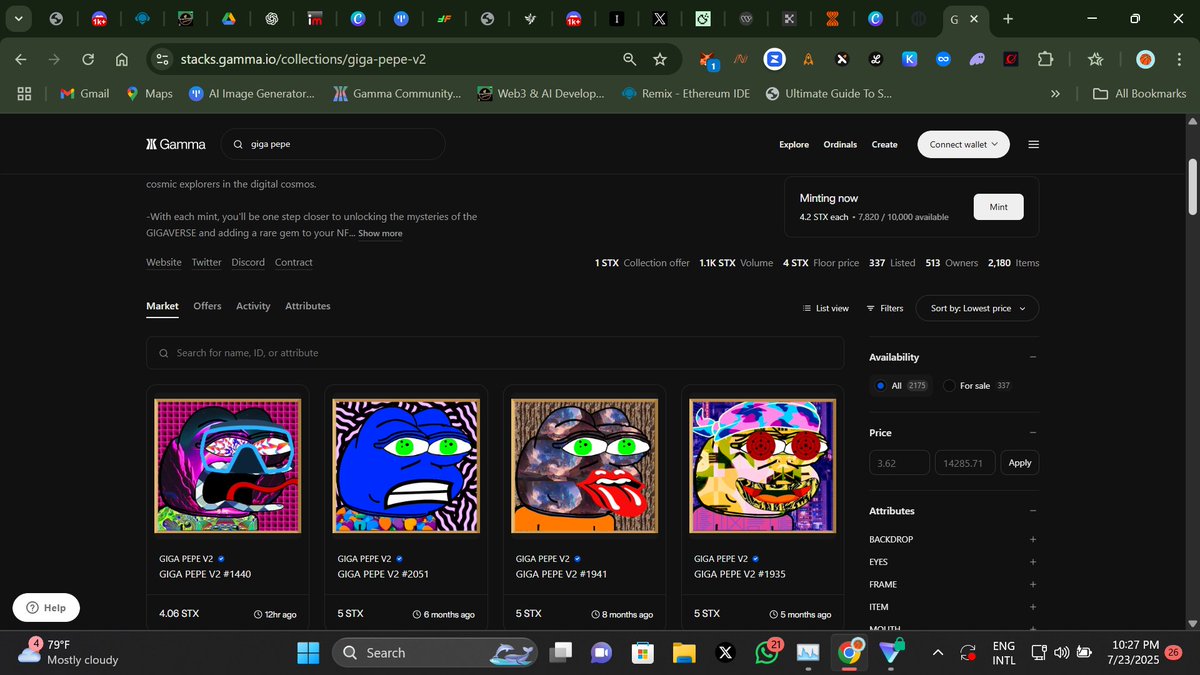Open the collection Website link
1200x675 pixels.
164,262
